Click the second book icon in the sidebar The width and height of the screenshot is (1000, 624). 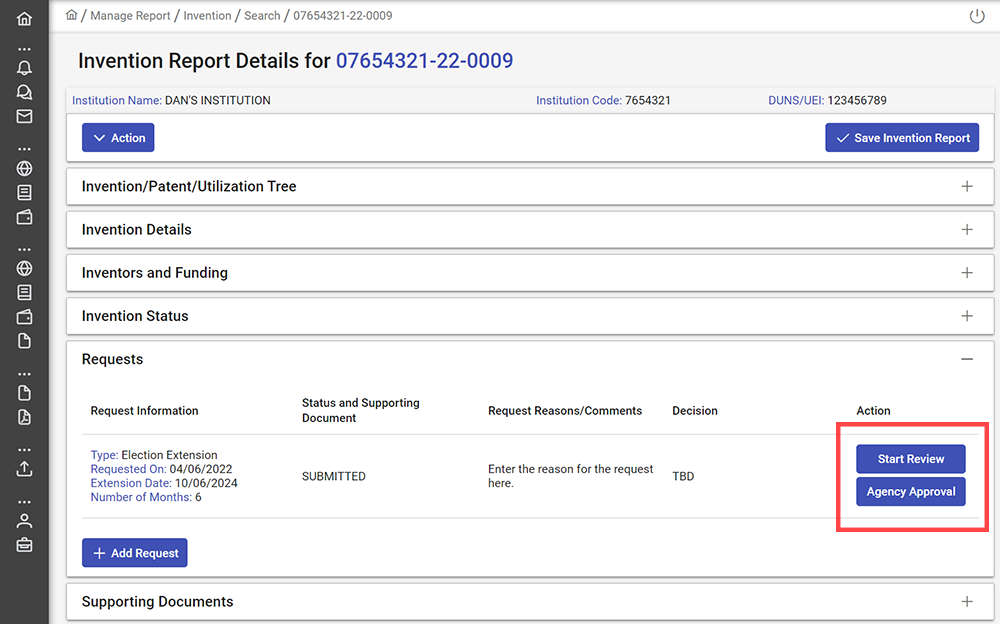tap(24, 293)
